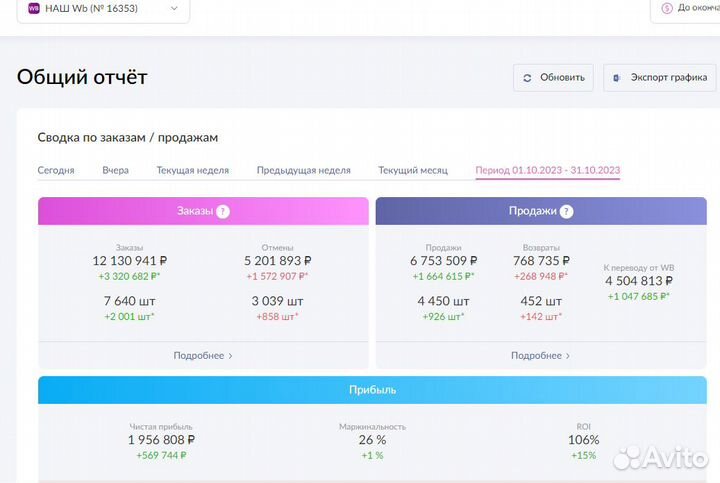Click the refresh icon in Обновить button
Viewport: 720px width, 483px height.
tap(528, 78)
